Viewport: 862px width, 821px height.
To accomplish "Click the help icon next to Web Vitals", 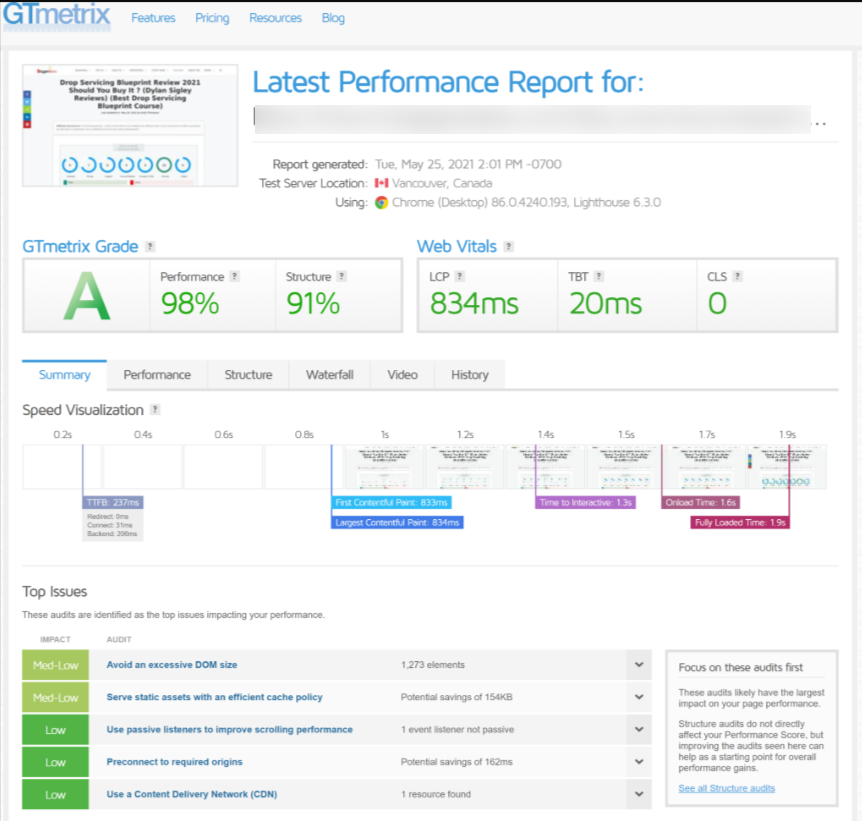I will 509,246.
